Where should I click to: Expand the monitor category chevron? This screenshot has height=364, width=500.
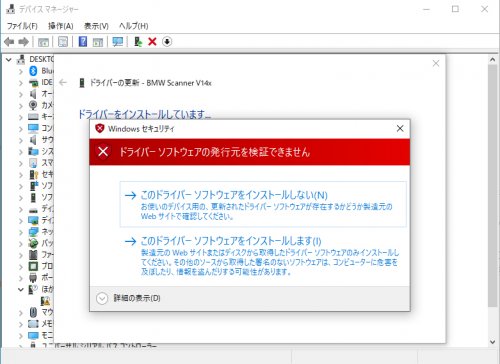click(21, 336)
